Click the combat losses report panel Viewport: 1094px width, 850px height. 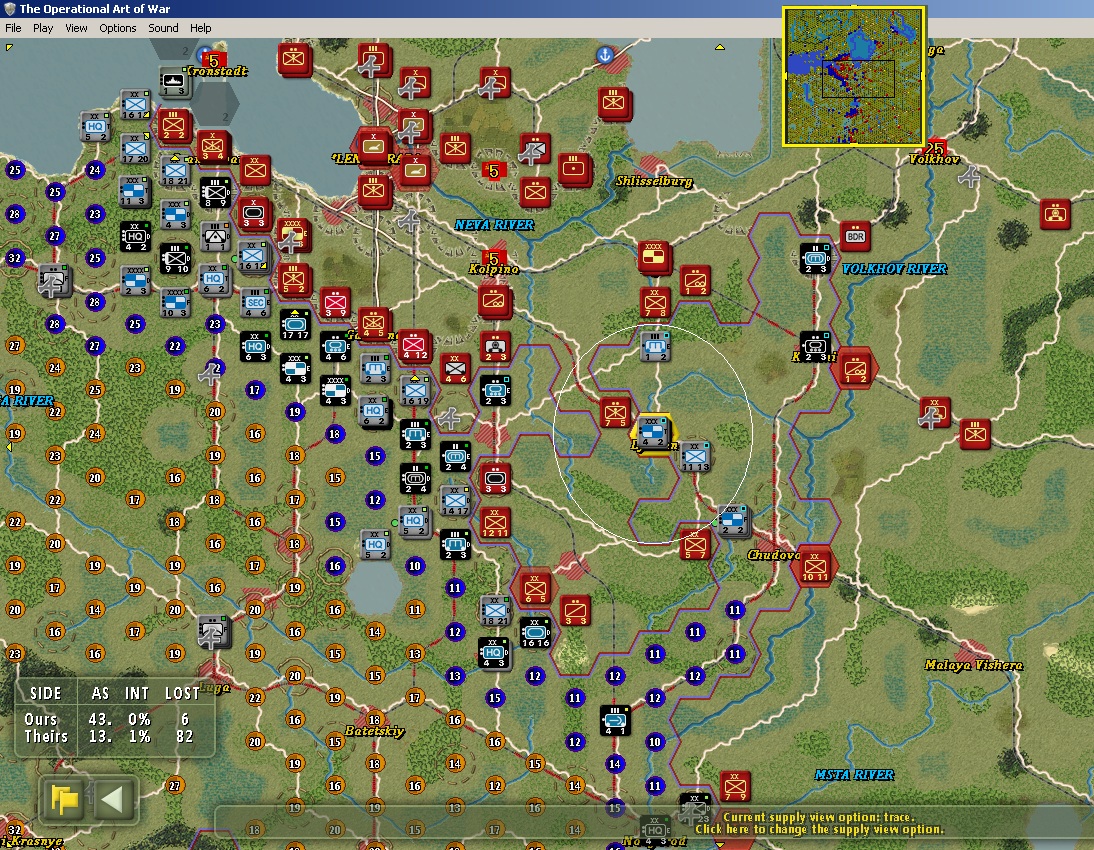click(115, 717)
